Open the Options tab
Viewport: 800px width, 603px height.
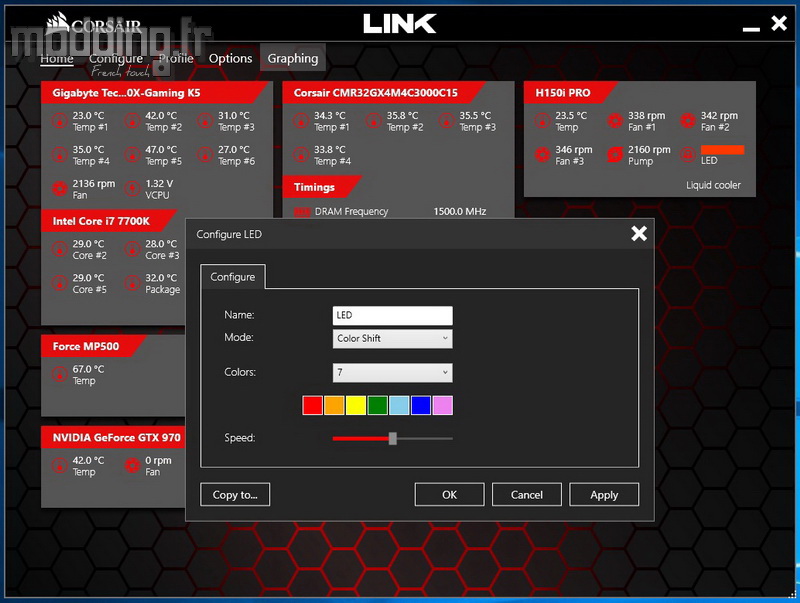[230, 59]
